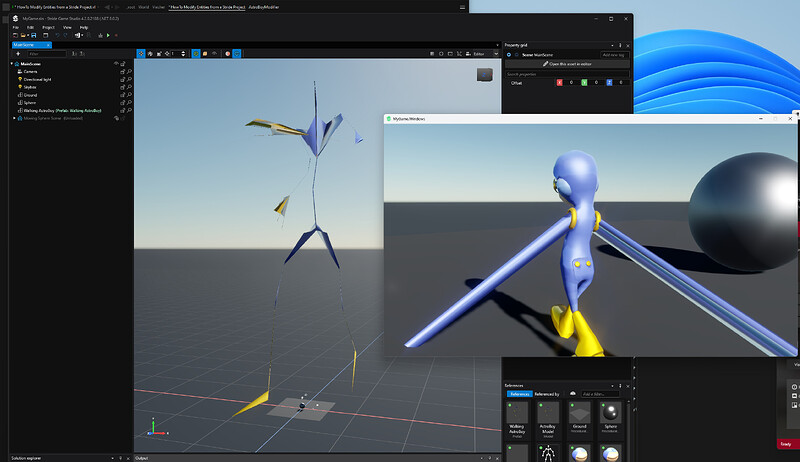Screen dimensions: 800x462
Task: Toggle MainScene visibility eye icon
Action: tap(116, 64)
